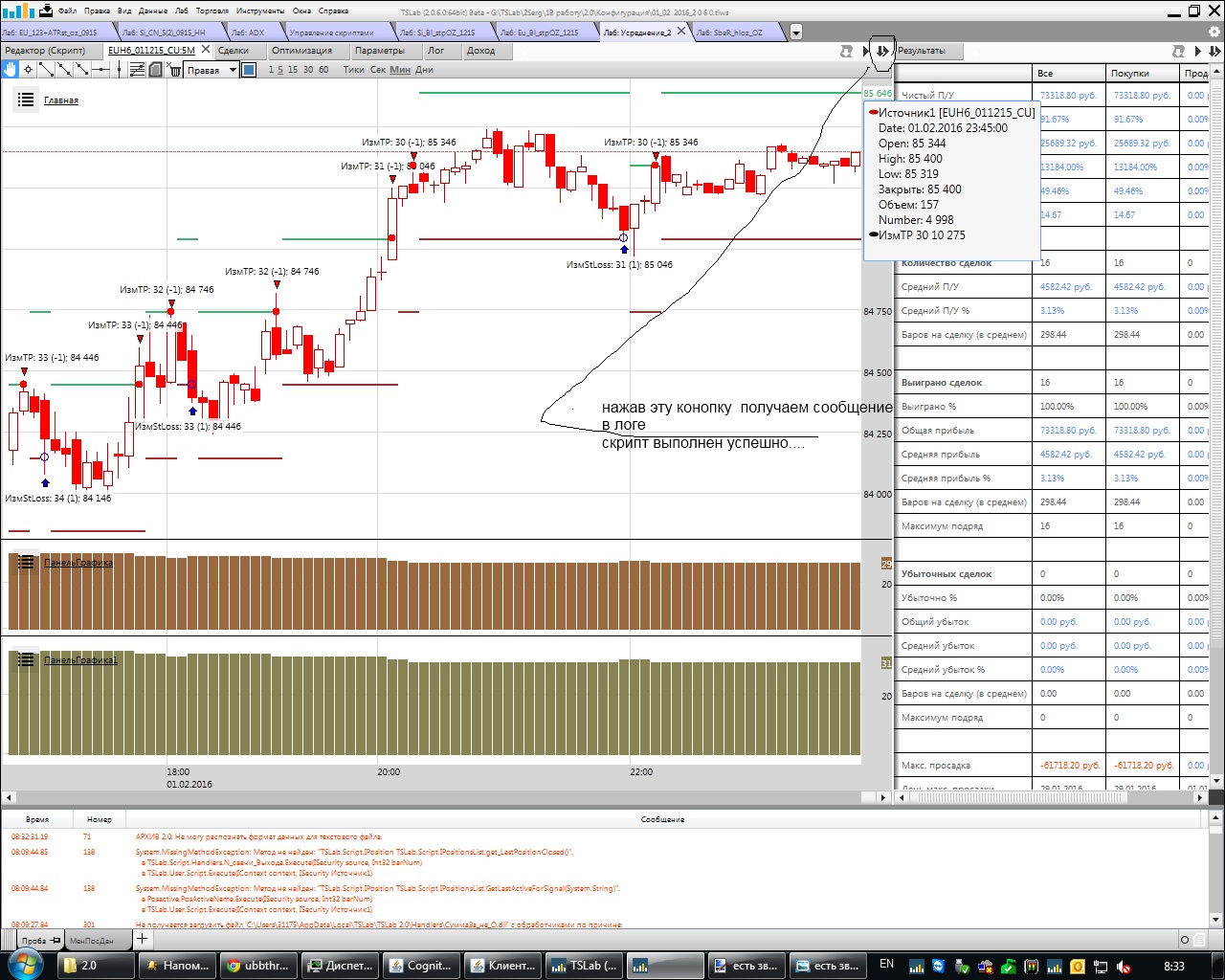The height and width of the screenshot is (980, 1225).
Task: Select the hand pan tool
Action: (x=10, y=69)
